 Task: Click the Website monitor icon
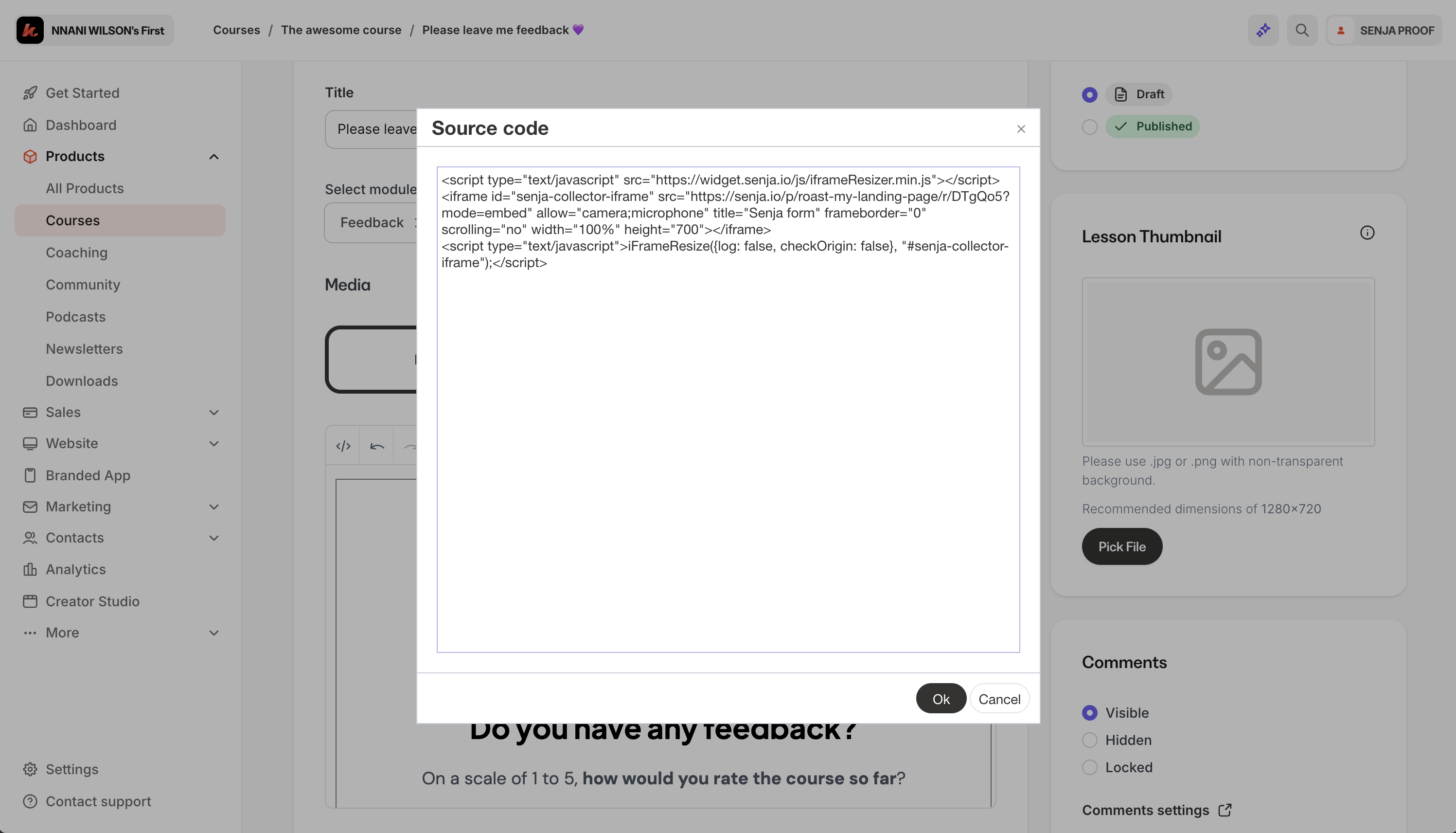pyautogui.click(x=30, y=443)
